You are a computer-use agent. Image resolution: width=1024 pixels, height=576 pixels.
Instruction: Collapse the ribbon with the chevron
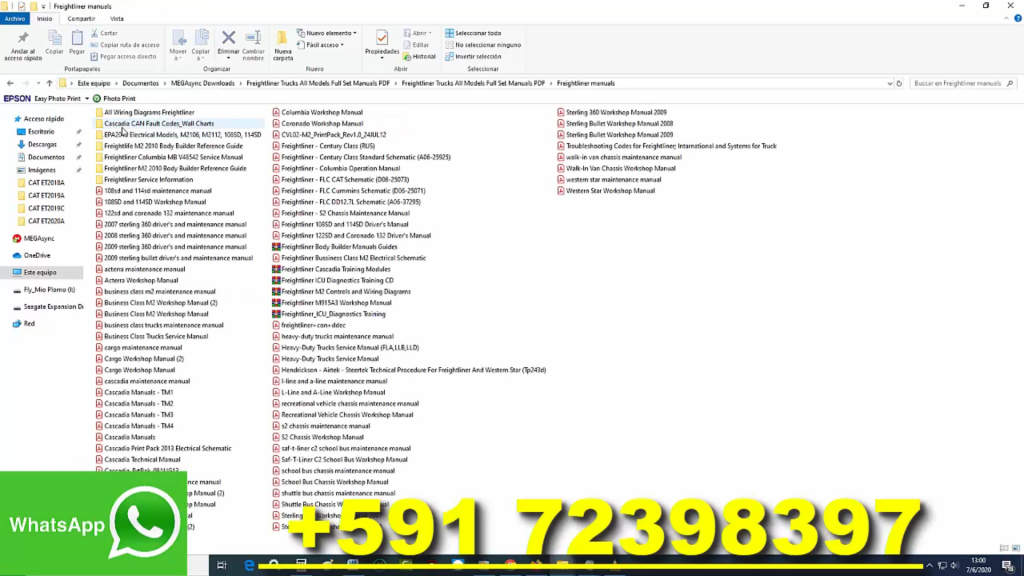[x=1006, y=18]
